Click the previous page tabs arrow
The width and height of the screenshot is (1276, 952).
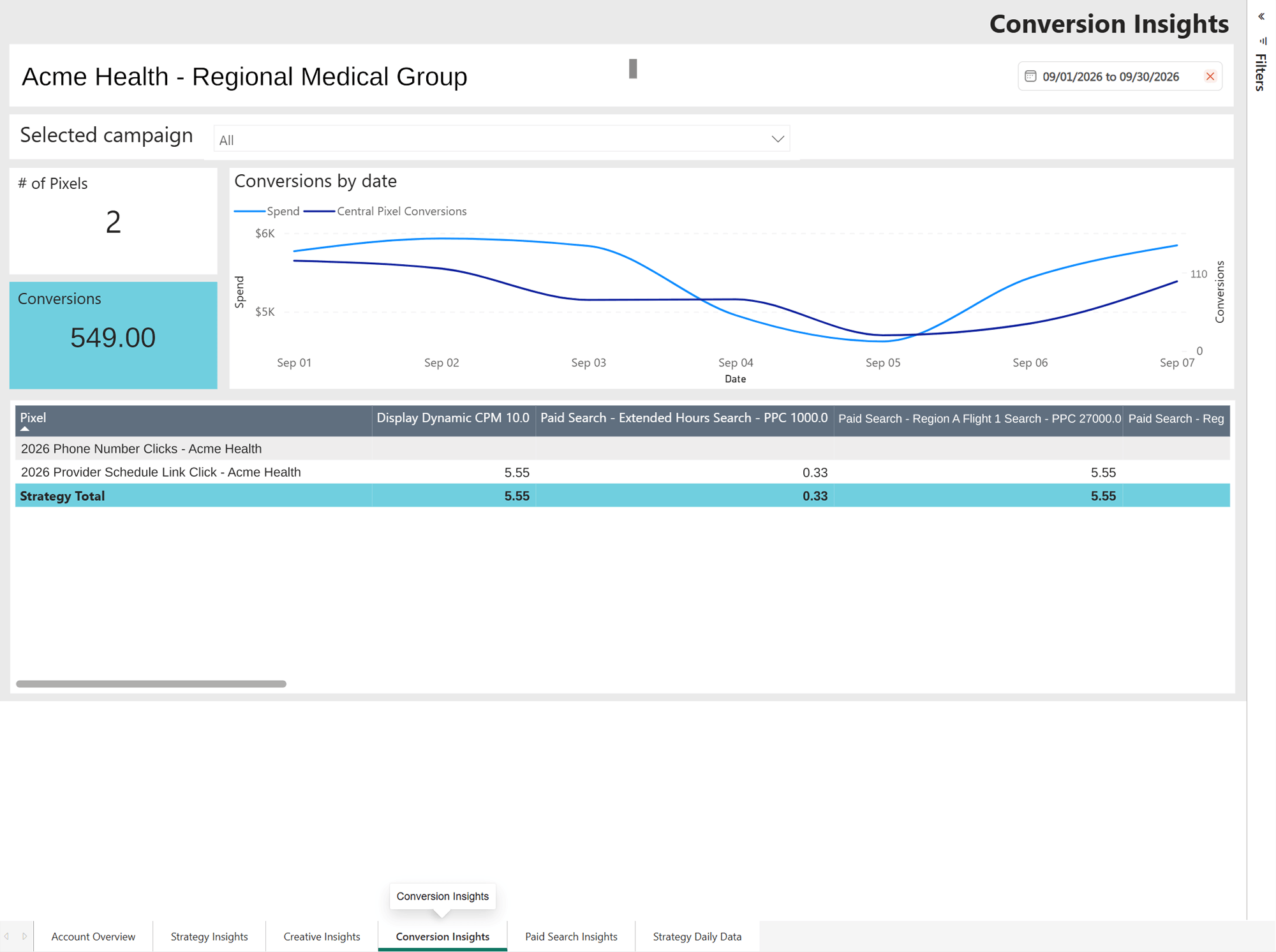(x=7, y=936)
